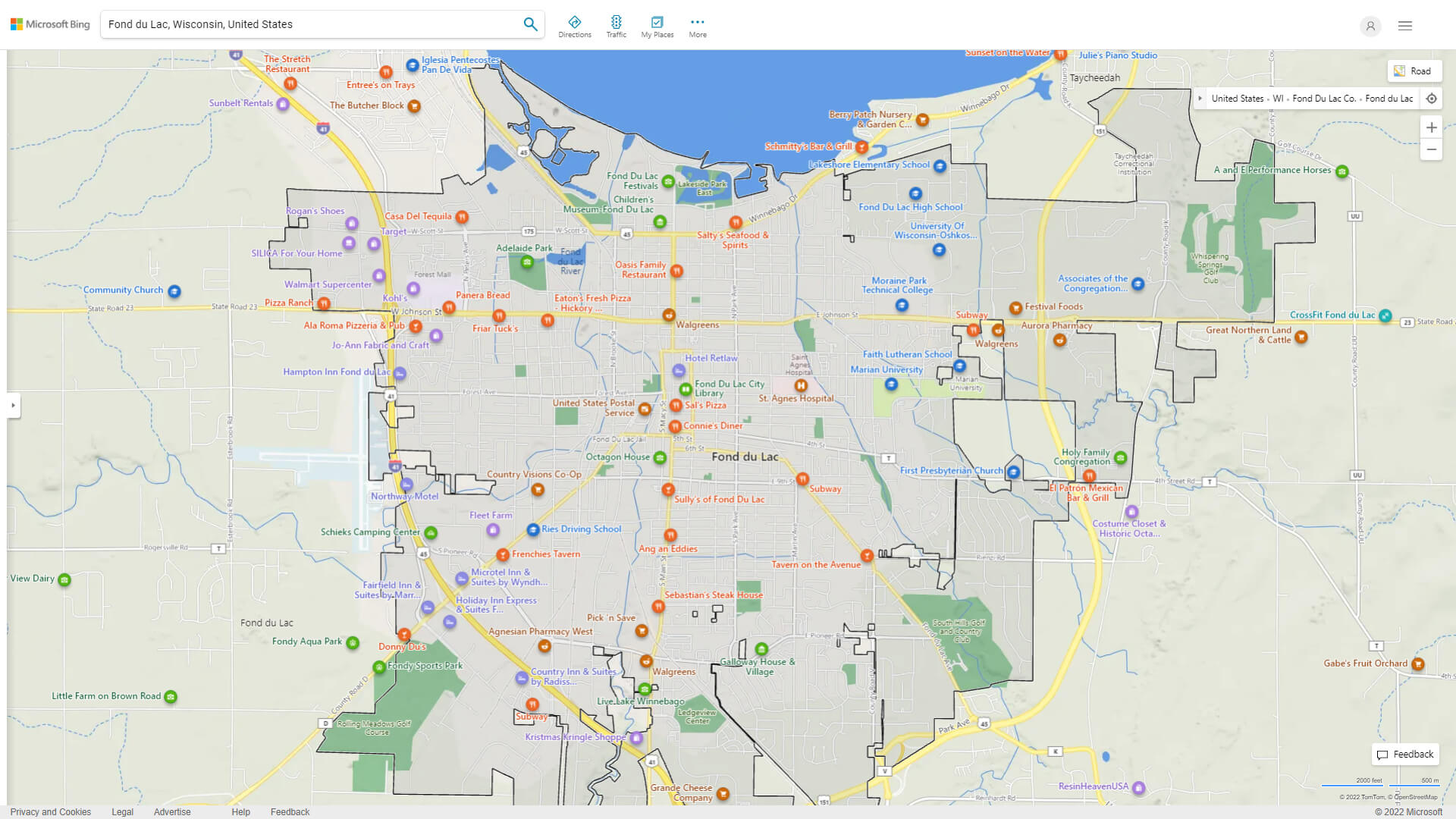1456x819 pixels.
Task: Expand the left side panel
Action: [12, 406]
